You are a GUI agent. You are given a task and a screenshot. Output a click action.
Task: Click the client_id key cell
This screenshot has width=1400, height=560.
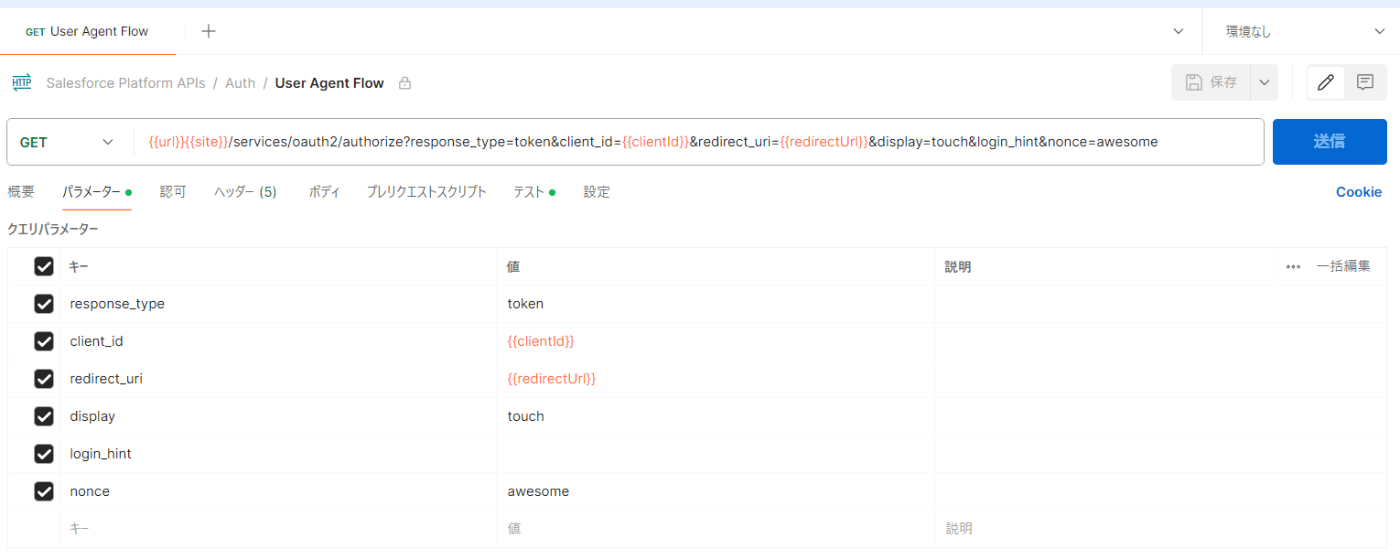click(278, 341)
